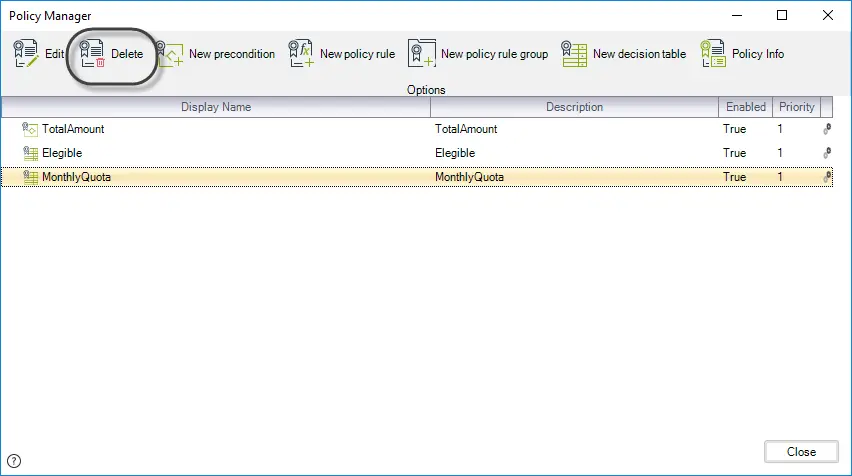Minimize the Policy Manager window

point(737,15)
